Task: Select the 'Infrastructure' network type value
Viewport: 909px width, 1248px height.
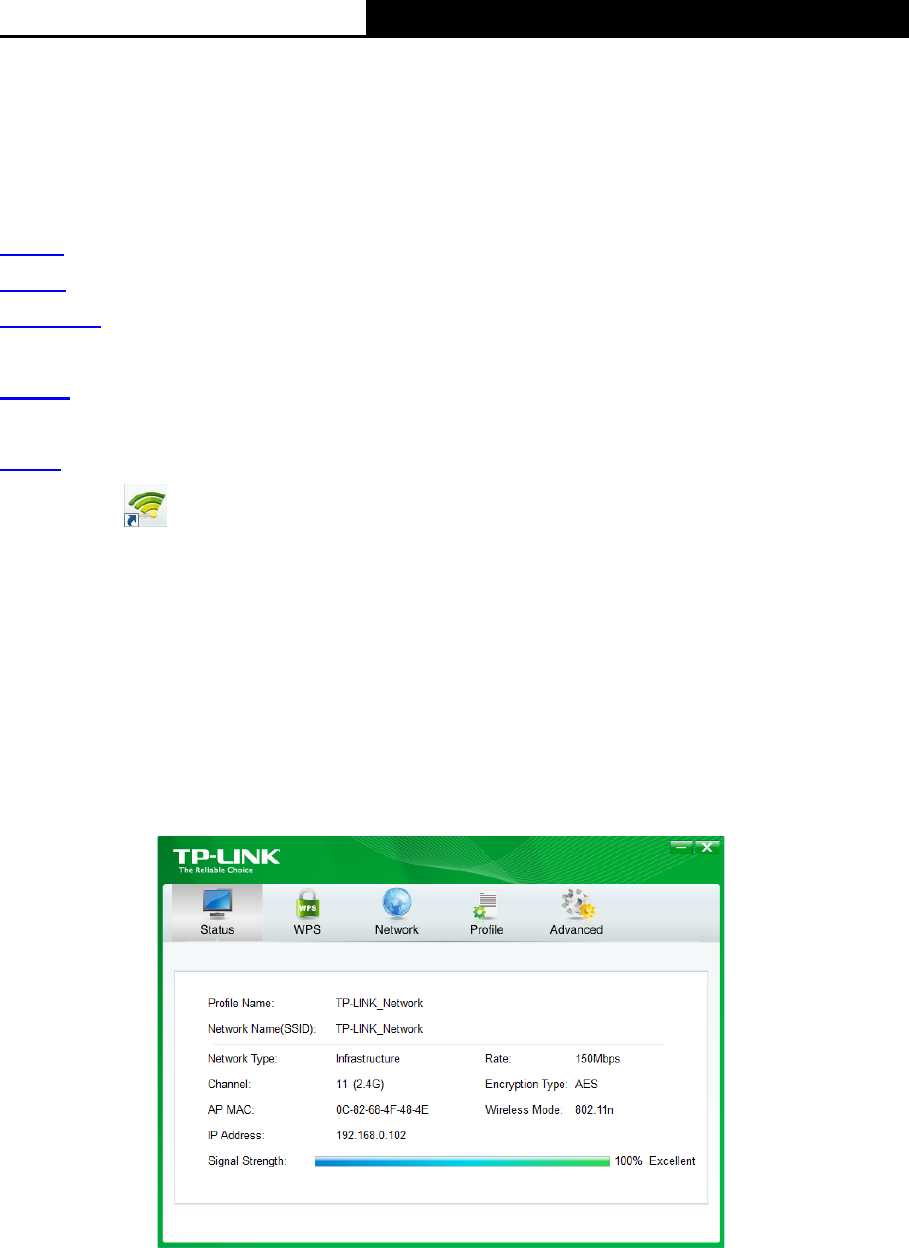Action: click(x=368, y=1058)
